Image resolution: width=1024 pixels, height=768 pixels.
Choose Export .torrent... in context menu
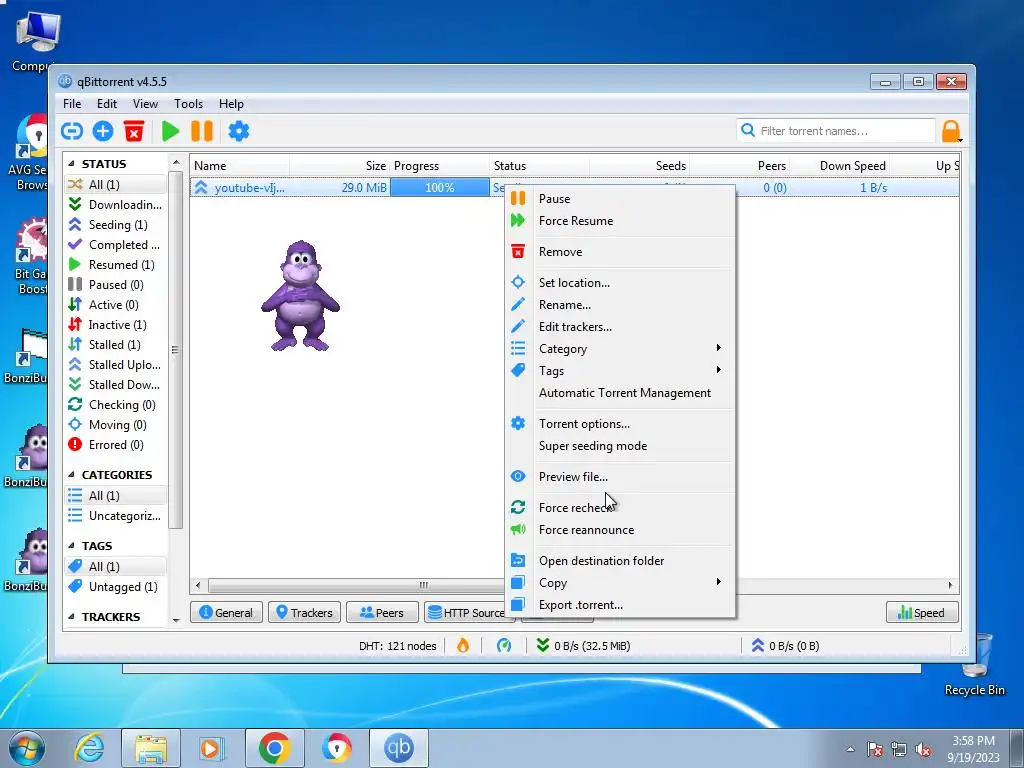pos(620,605)
